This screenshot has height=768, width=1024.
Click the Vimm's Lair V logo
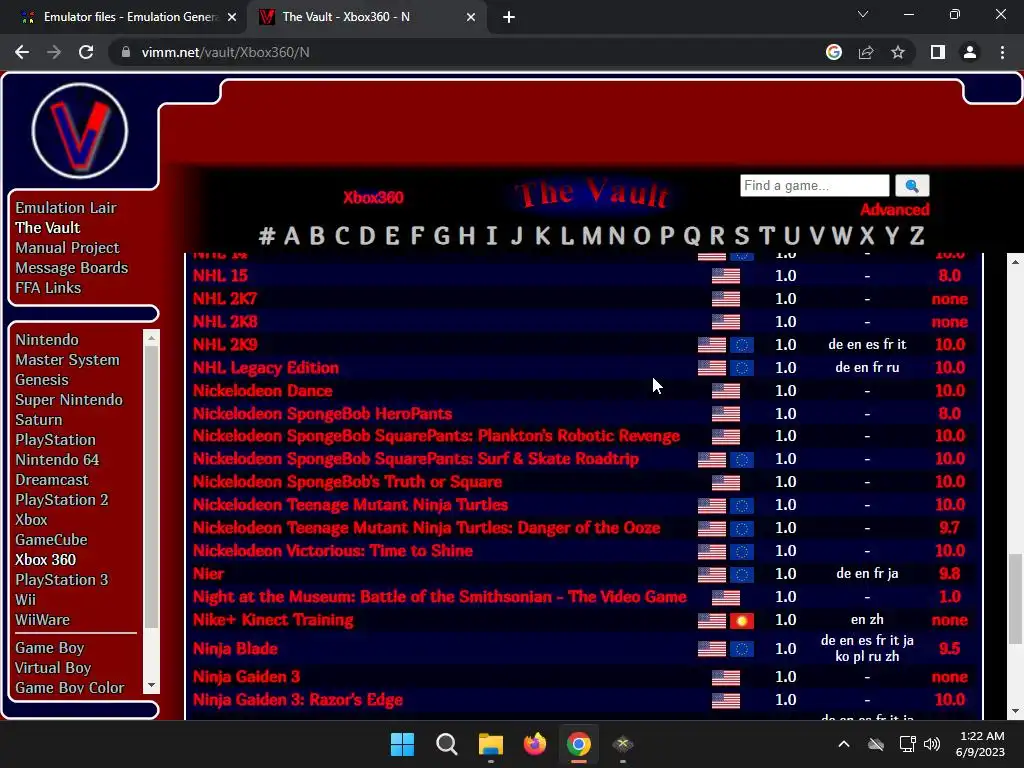80,131
